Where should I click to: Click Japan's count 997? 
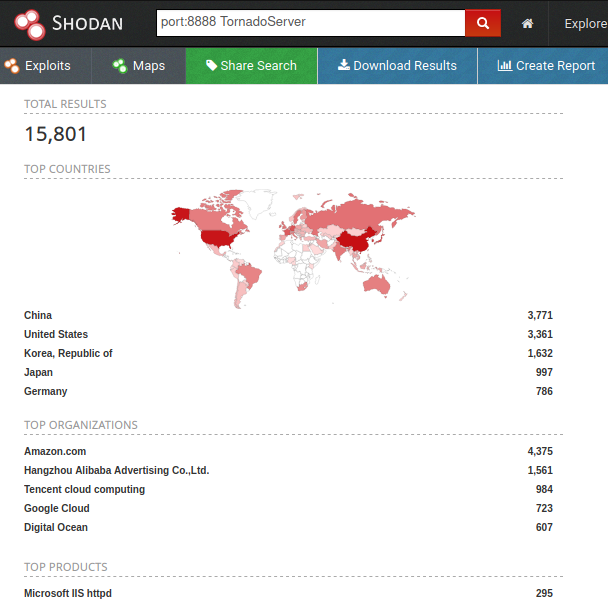(x=544, y=372)
